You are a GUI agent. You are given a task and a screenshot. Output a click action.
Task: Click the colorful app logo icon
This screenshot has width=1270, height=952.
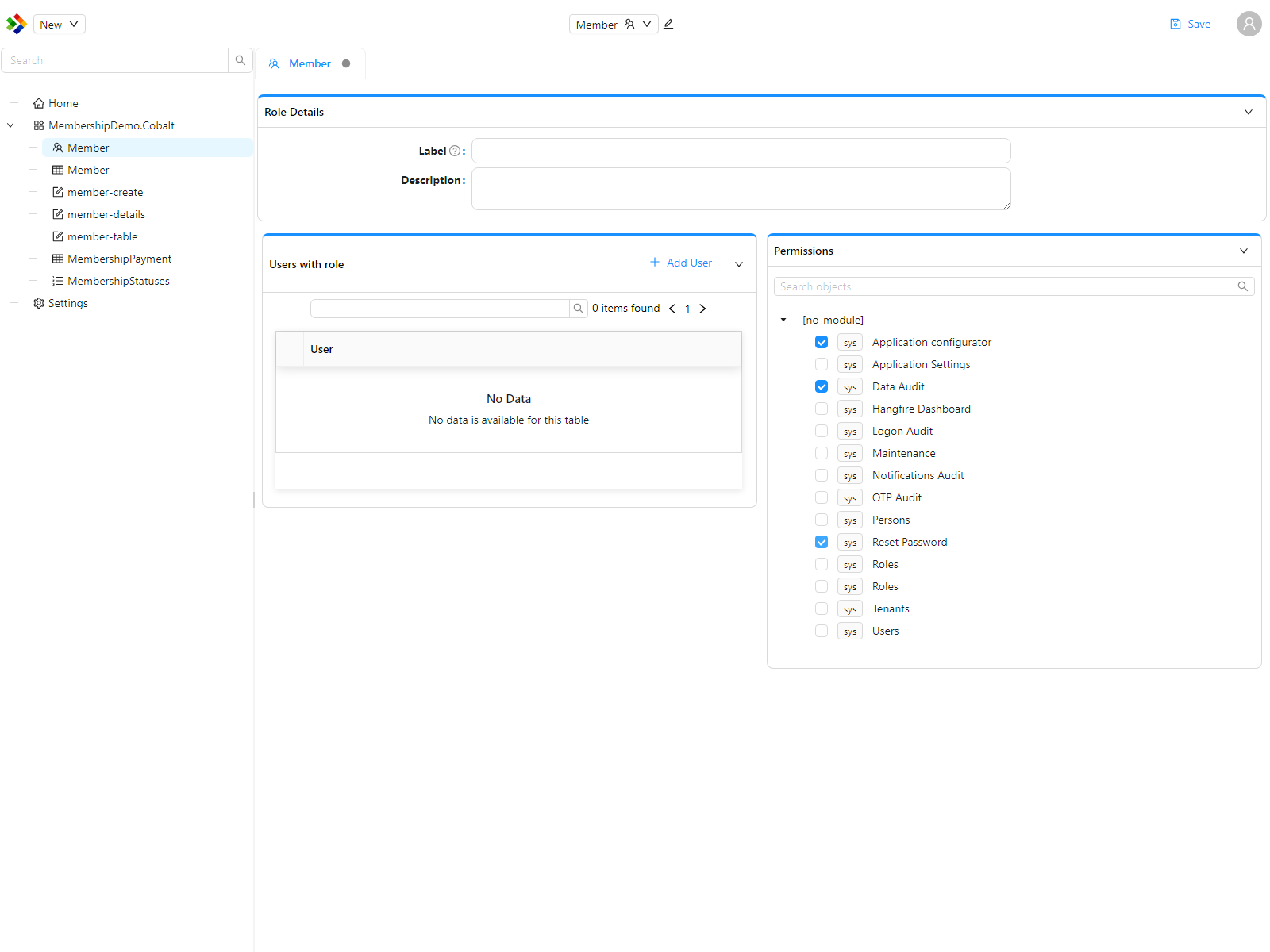coord(16,24)
